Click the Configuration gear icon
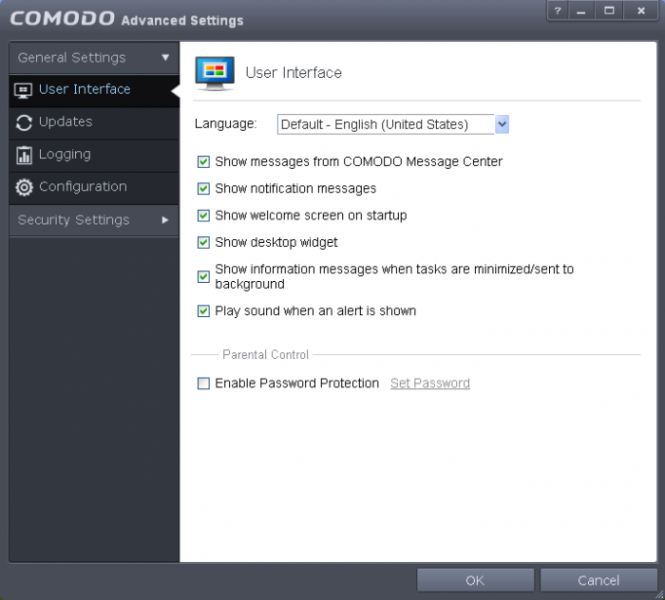The image size is (665, 600). point(24,187)
